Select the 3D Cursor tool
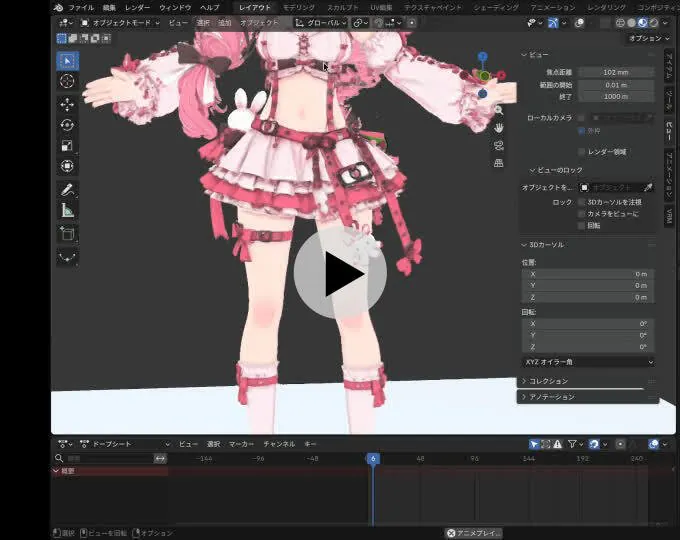Image resolution: width=680 pixels, height=540 pixels. (x=67, y=81)
